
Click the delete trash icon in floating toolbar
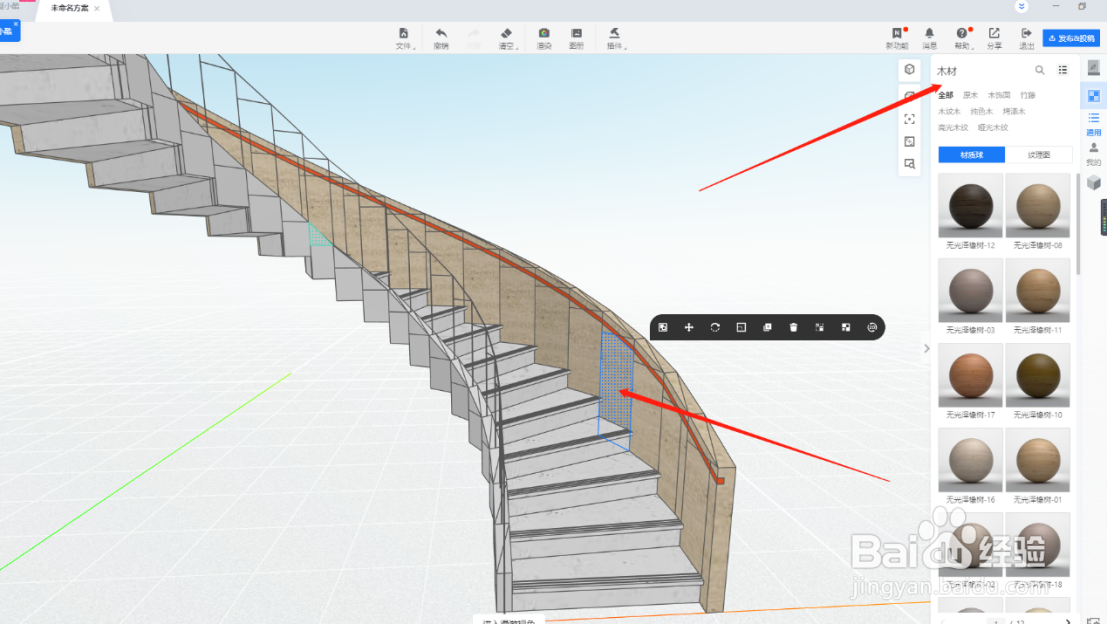click(794, 327)
